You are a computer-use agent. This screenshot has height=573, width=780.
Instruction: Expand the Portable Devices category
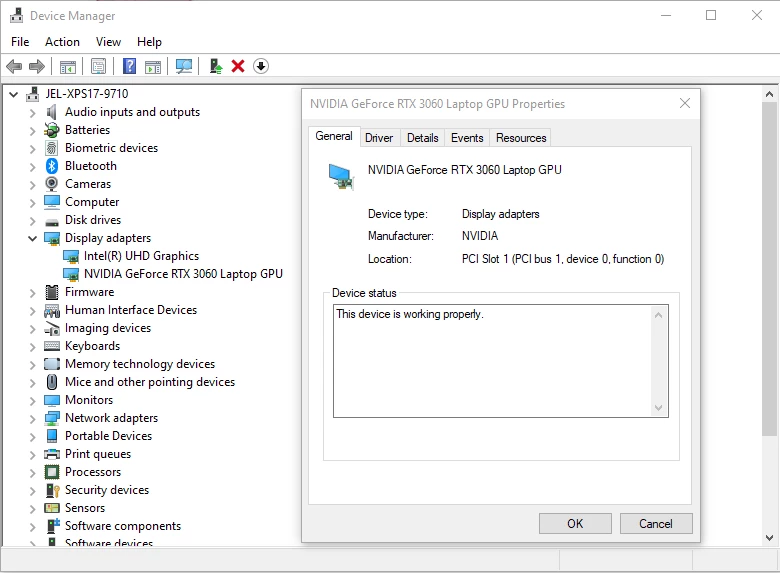[32, 437]
